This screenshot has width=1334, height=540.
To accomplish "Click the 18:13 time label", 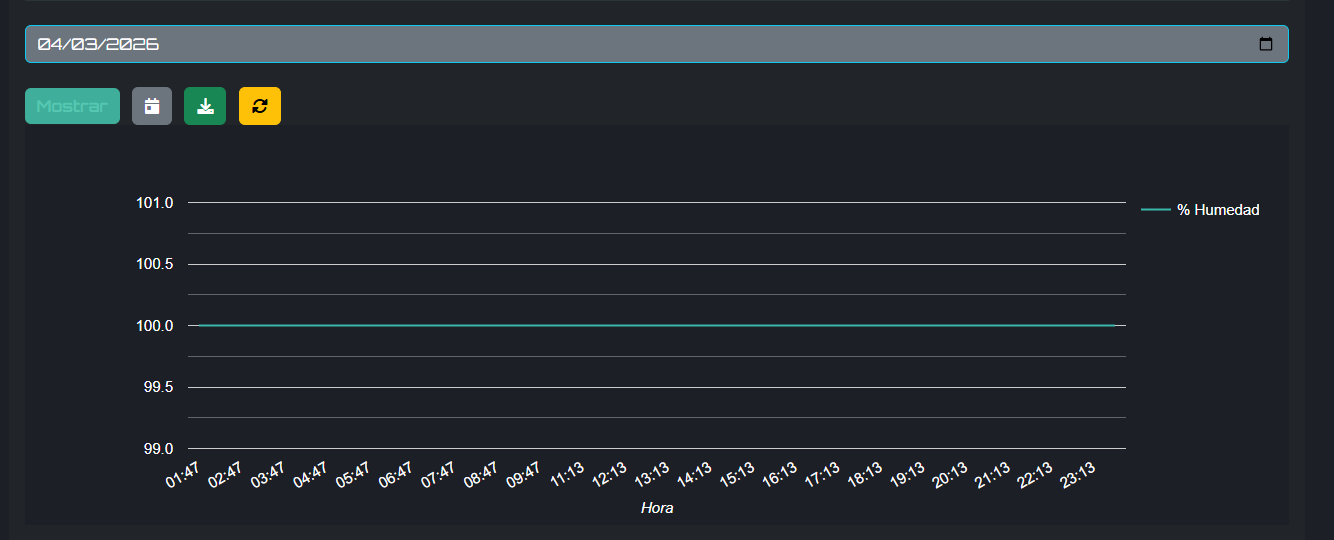I will point(865,474).
